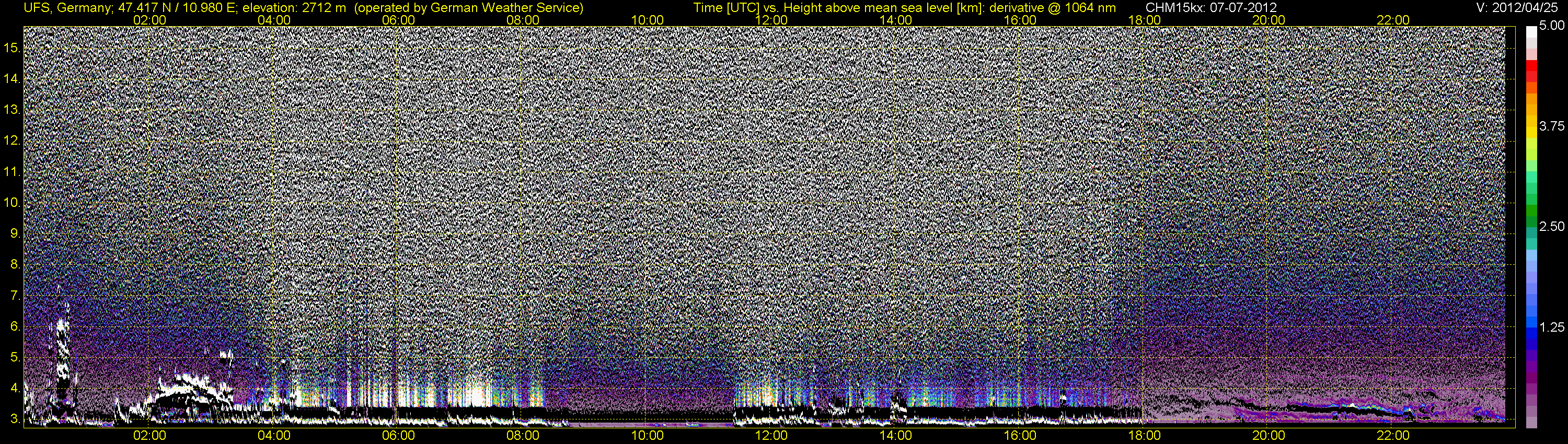The image size is (1568, 444).
Task: Click the '02:00' label on the top time axis
Action: pyautogui.click(x=149, y=21)
